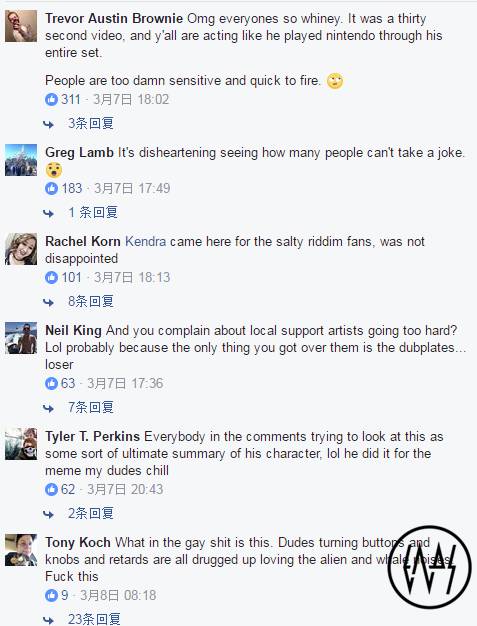Show the 23条回复 replies under Tony Koch

tap(94, 619)
